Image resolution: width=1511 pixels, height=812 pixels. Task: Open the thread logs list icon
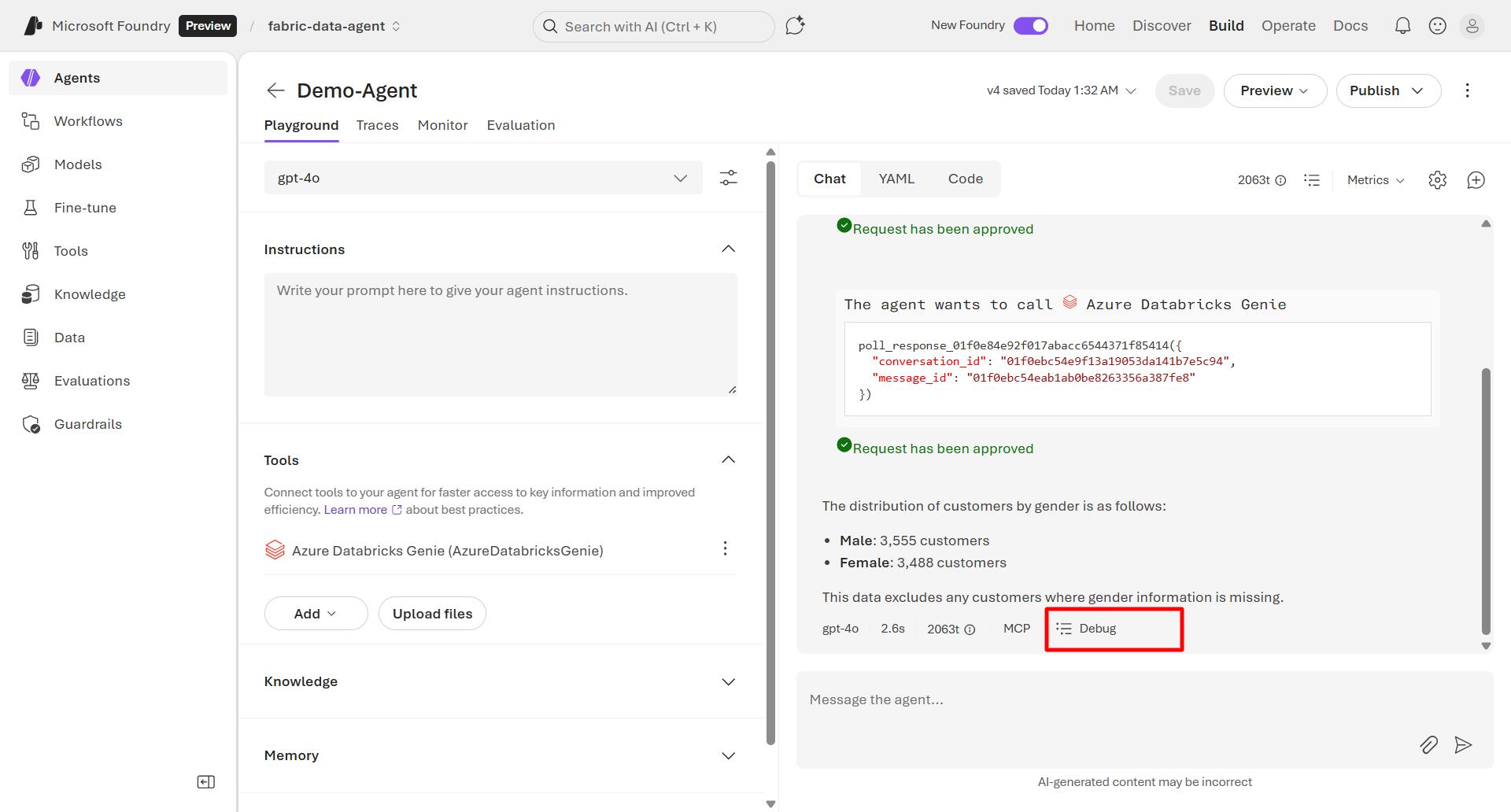pyautogui.click(x=1312, y=180)
